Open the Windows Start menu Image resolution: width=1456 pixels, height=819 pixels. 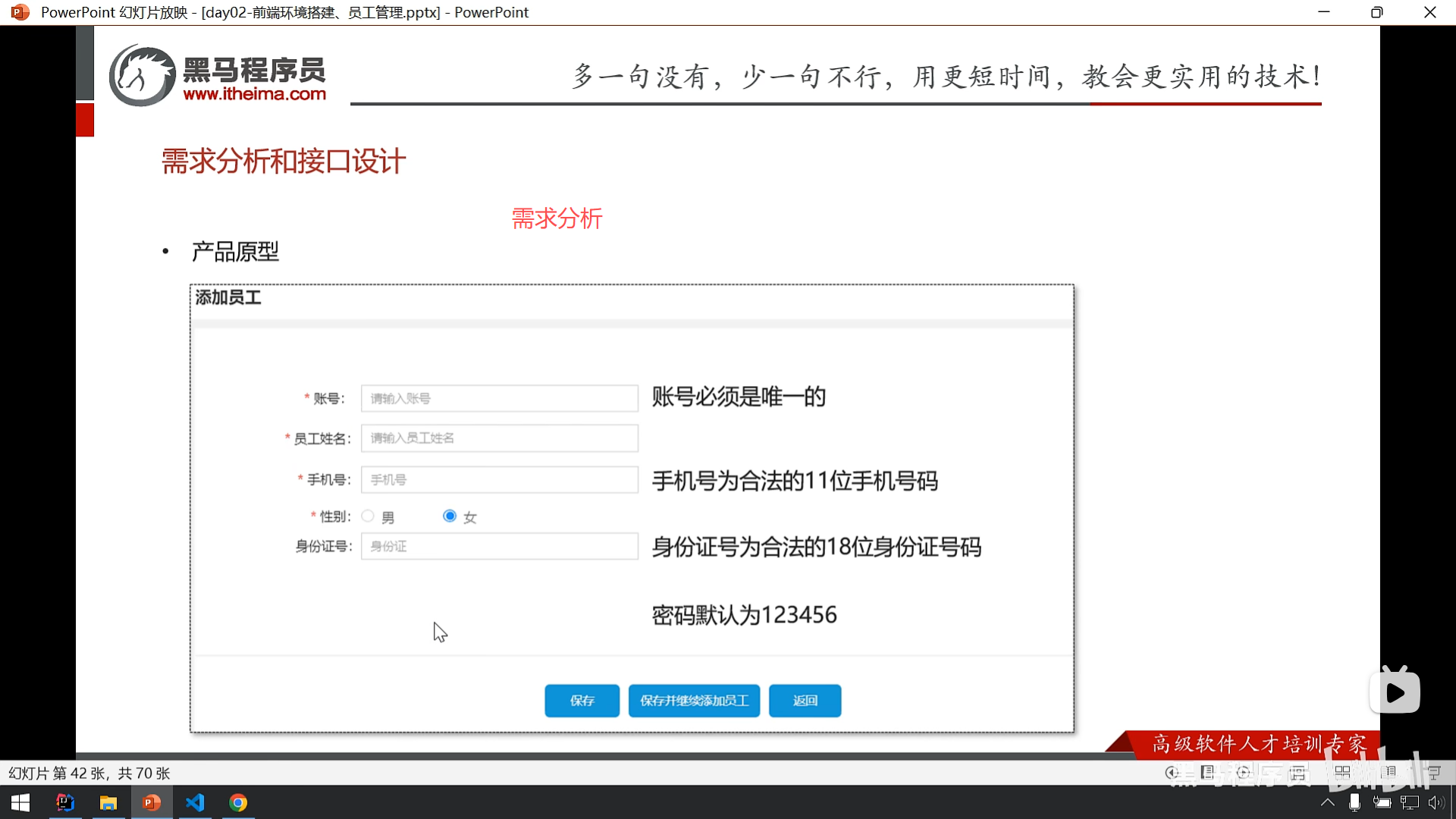point(20,802)
